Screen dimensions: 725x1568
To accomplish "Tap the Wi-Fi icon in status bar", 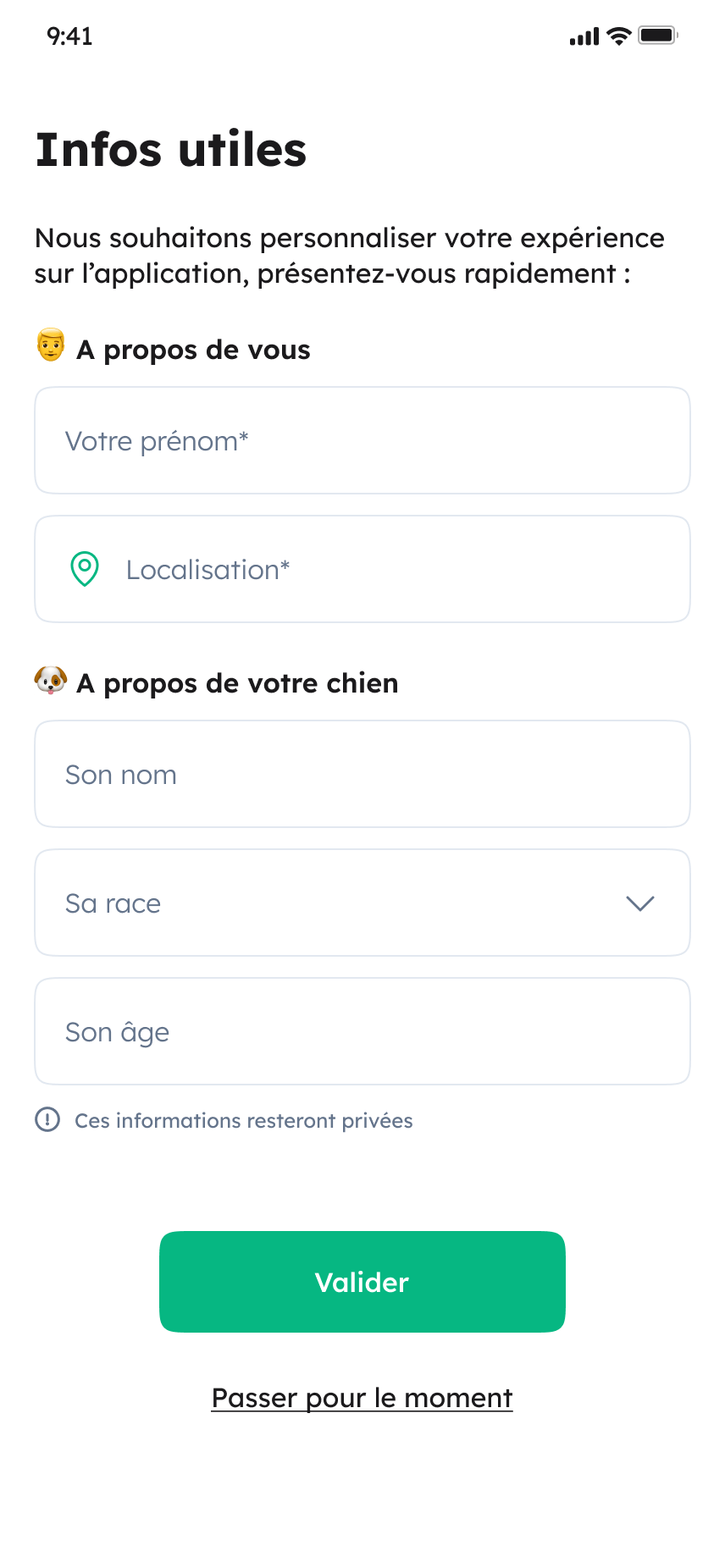I will point(619,36).
